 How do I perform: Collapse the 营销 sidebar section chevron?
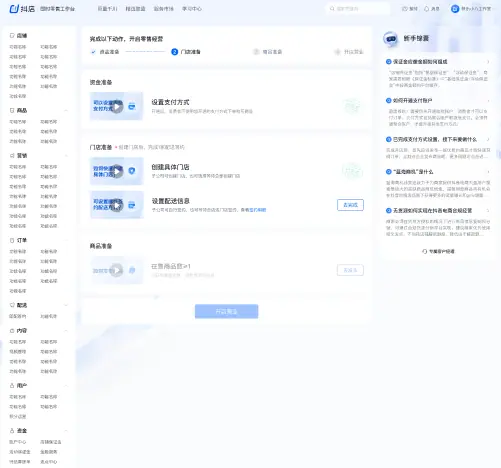pyautogui.click(x=66, y=156)
